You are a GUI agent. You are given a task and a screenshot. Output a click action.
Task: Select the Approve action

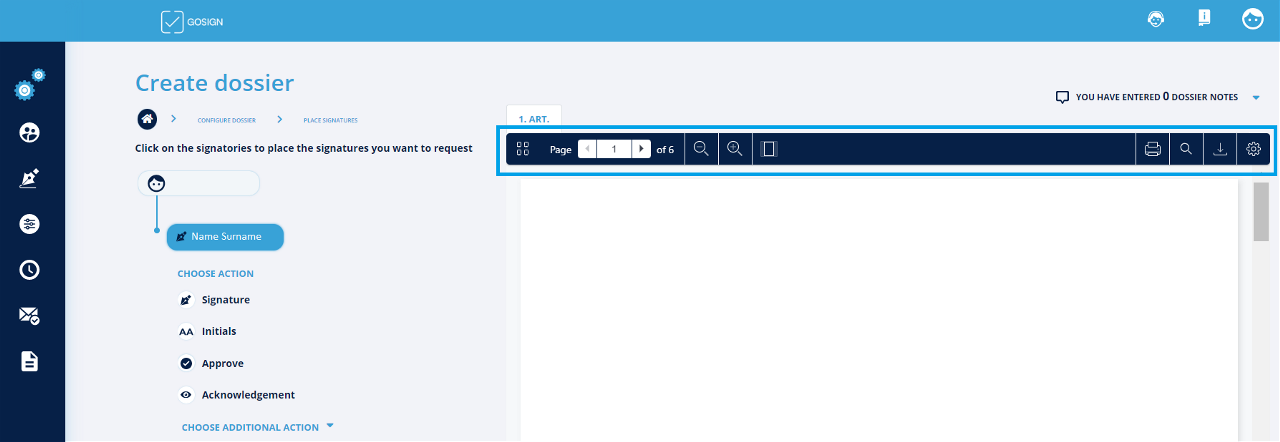pyautogui.click(x=222, y=364)
